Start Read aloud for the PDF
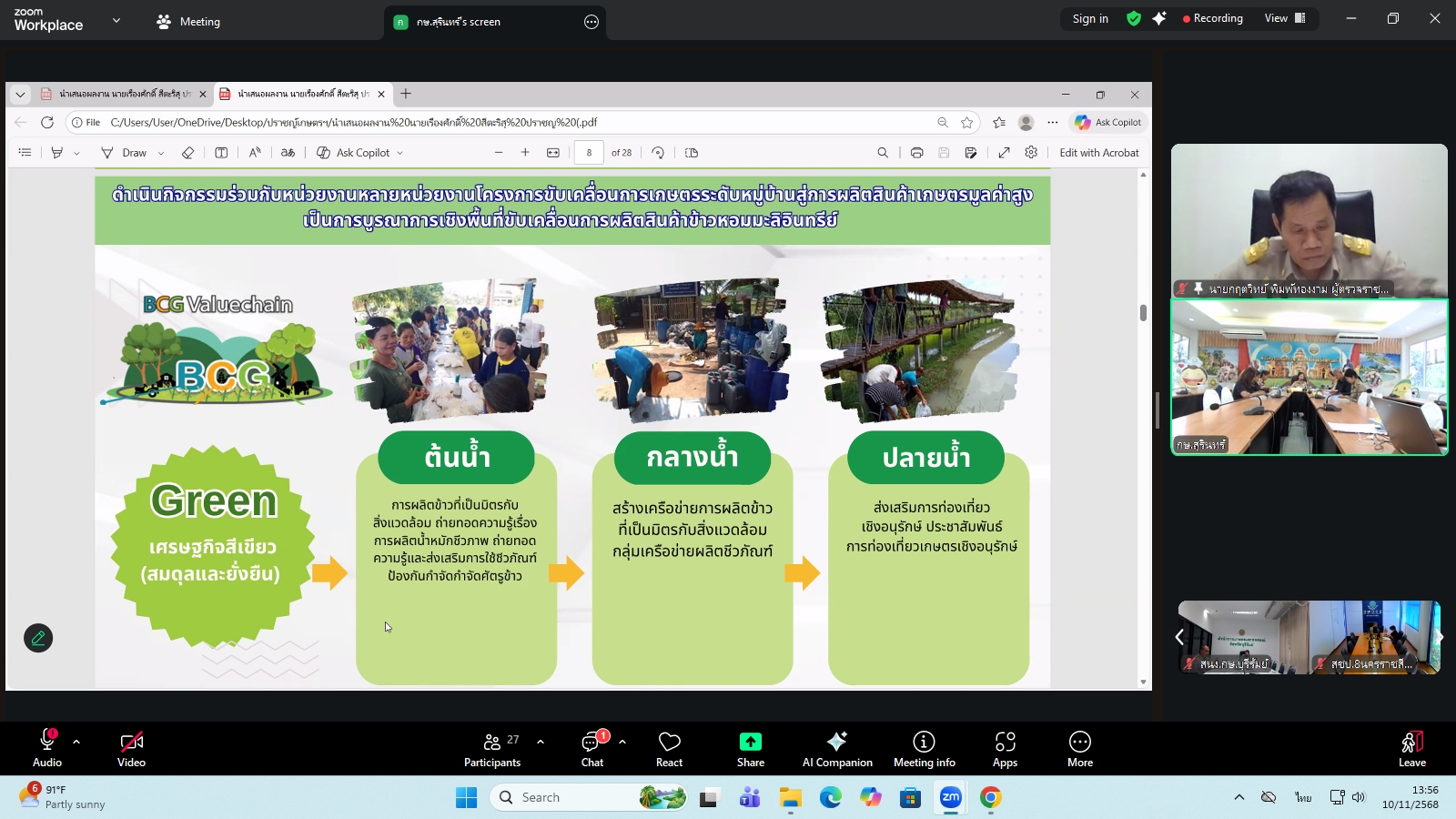The width and height of the screenshot is (1456, 819). point(254,152)
